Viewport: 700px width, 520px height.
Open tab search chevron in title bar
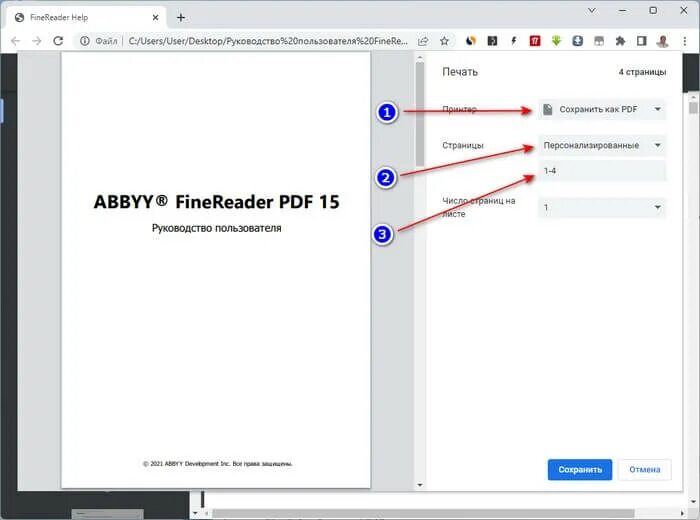pyautogui.click(x=592, y=10)
